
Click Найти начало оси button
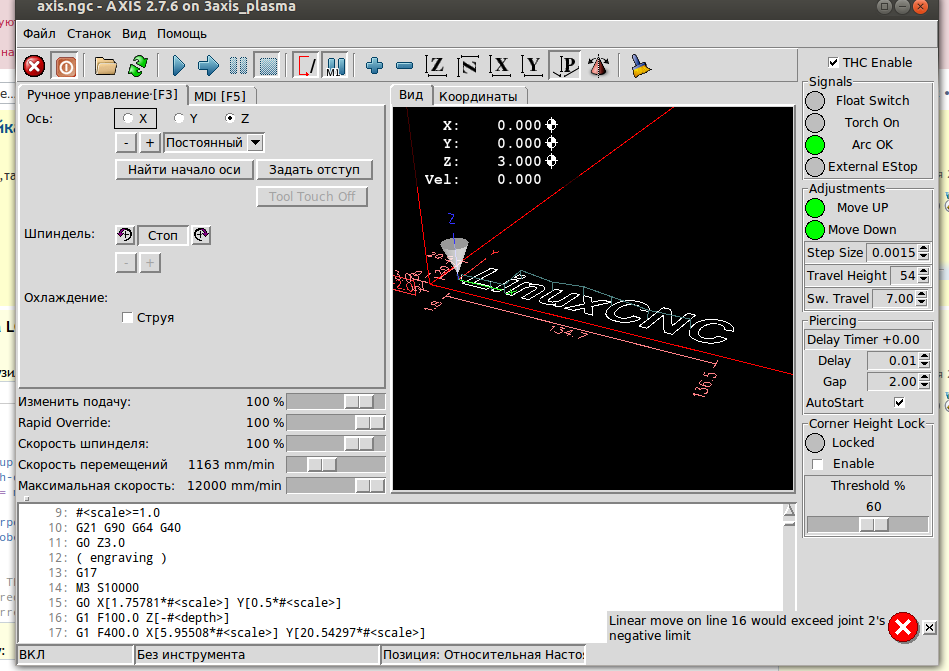coord(184,170)
